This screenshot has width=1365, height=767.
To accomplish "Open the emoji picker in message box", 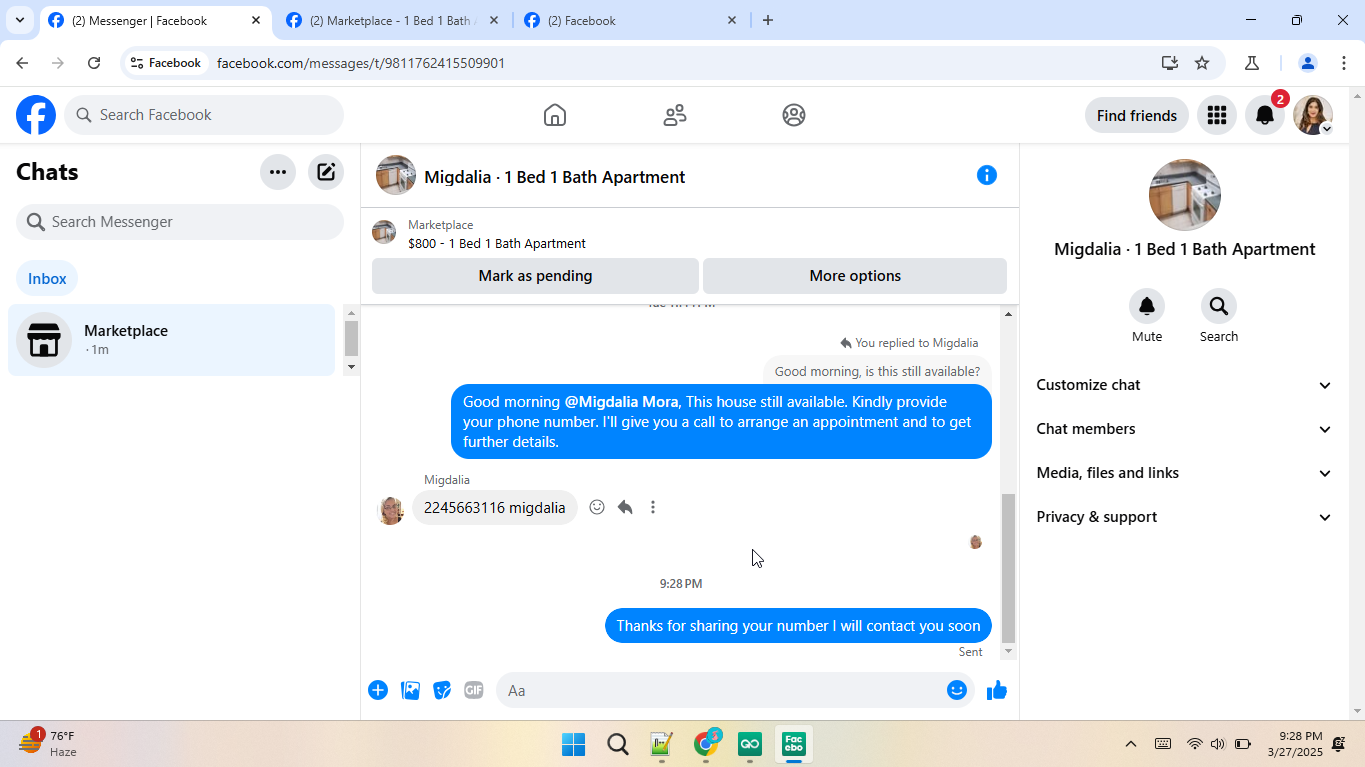I will [957, 690].
